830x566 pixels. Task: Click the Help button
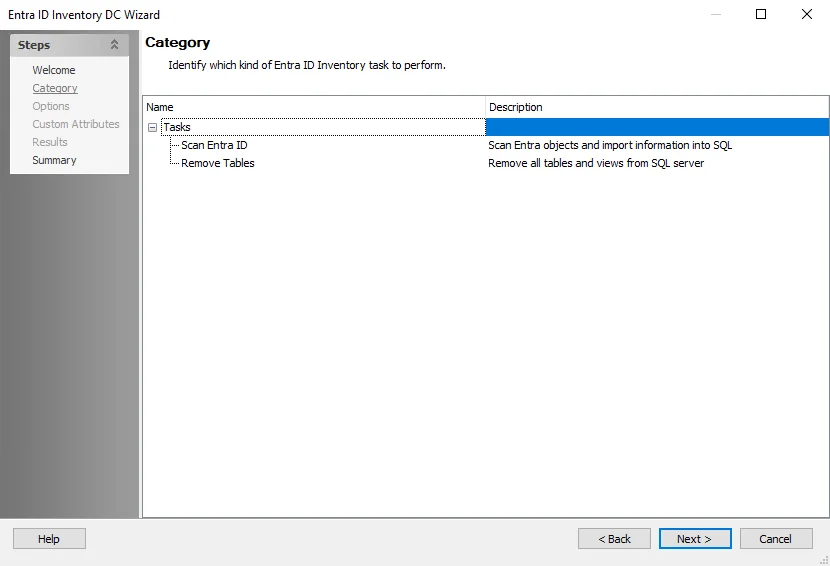(49, 538)
